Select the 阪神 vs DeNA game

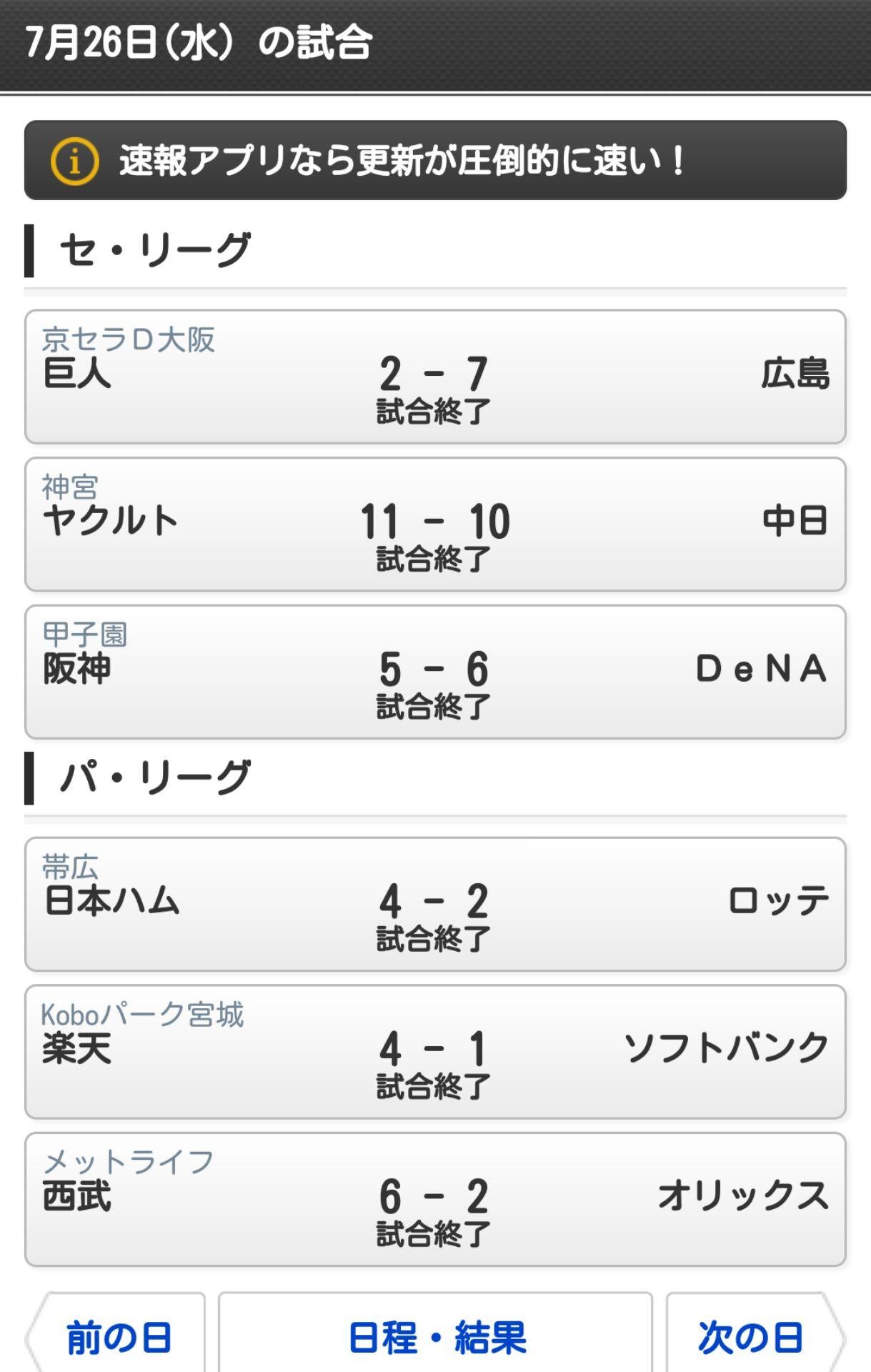pos(435,672)
